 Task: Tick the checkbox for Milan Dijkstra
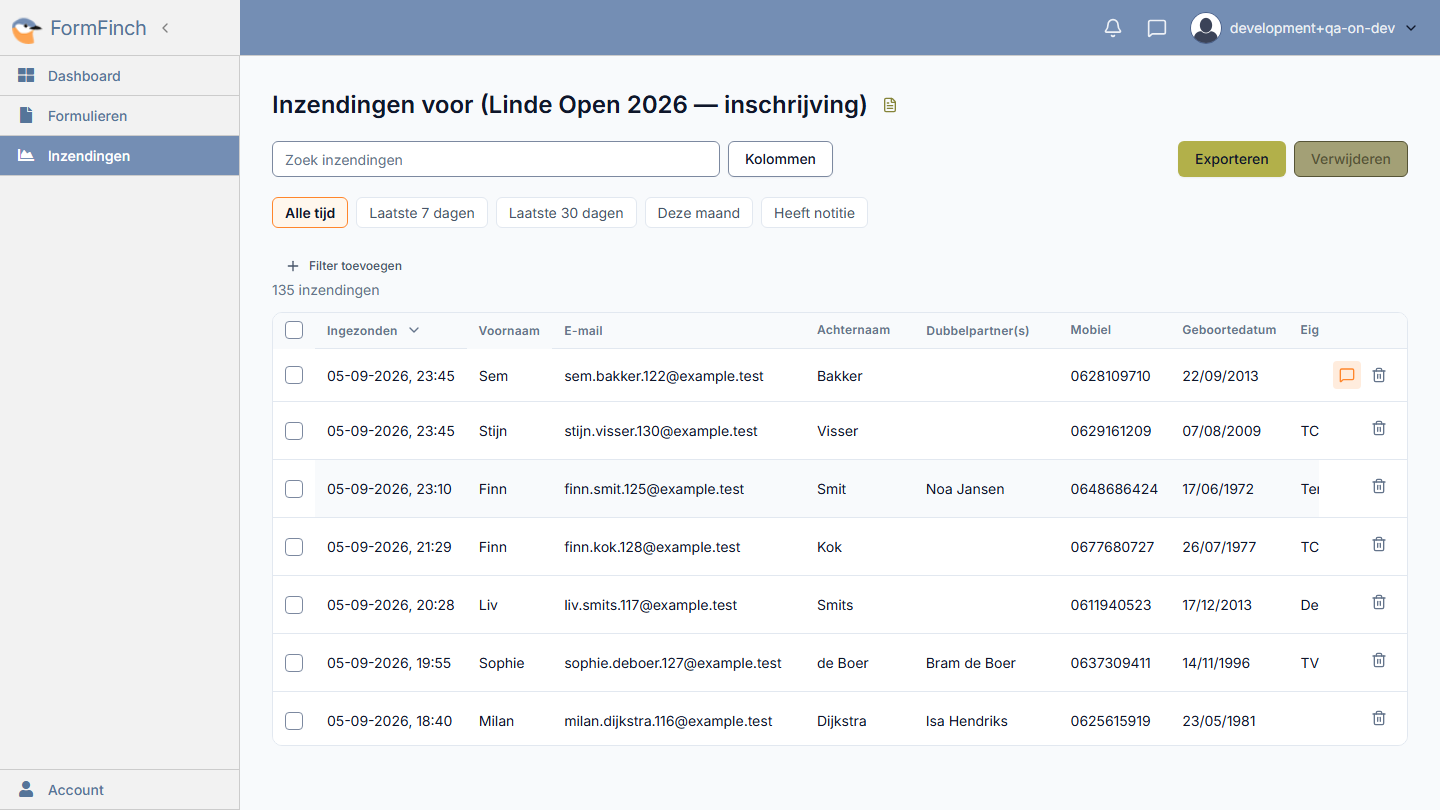294,721
